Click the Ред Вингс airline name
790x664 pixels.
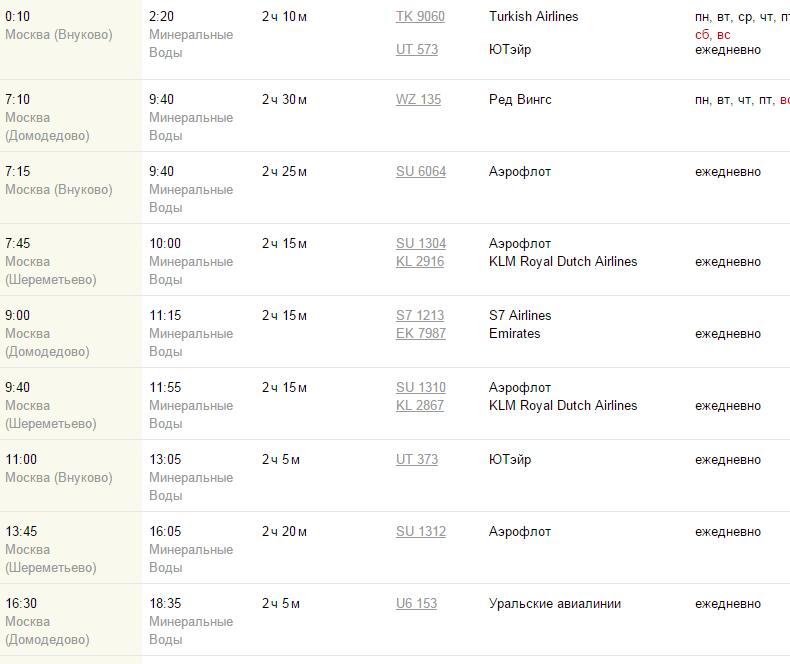pyautogui.click(x=520, y=99)
